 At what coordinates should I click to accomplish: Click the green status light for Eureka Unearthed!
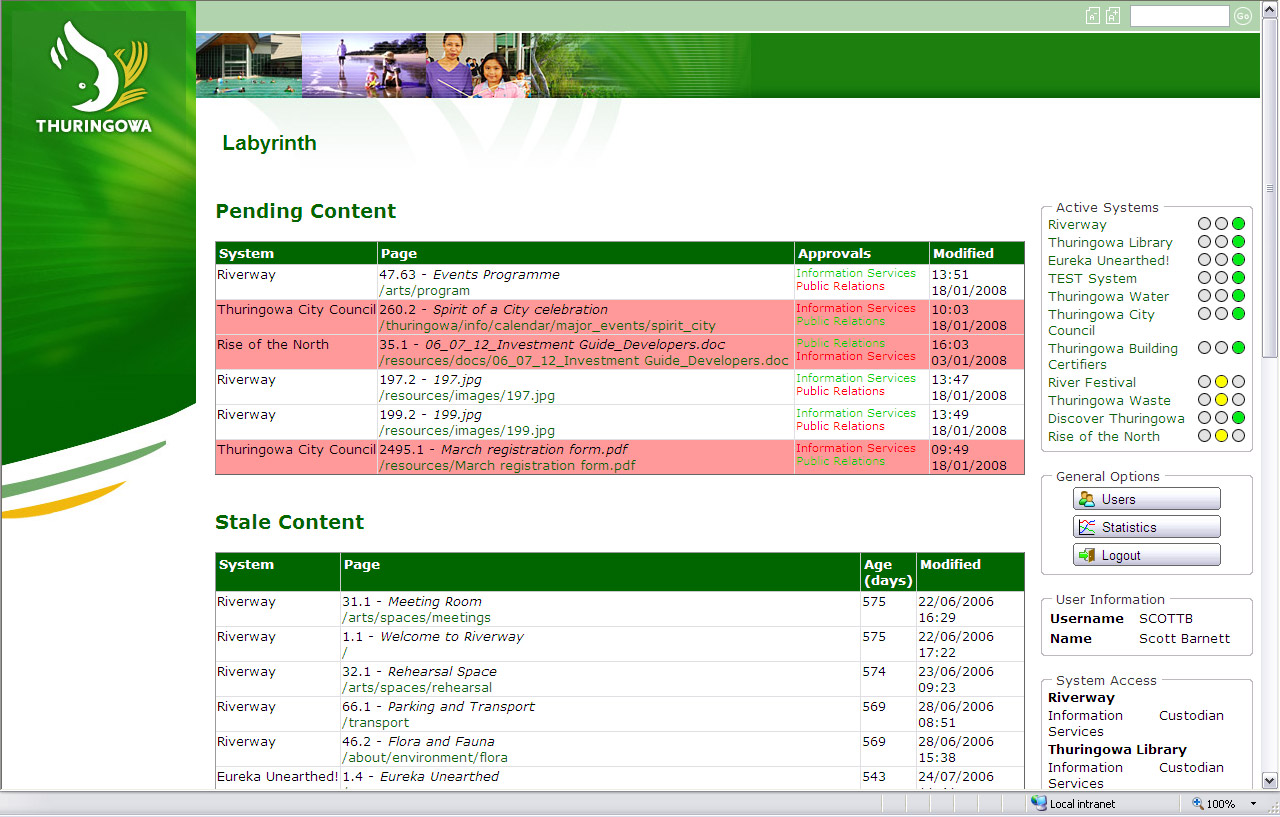pyautogui.click(x=1238, y=261)
